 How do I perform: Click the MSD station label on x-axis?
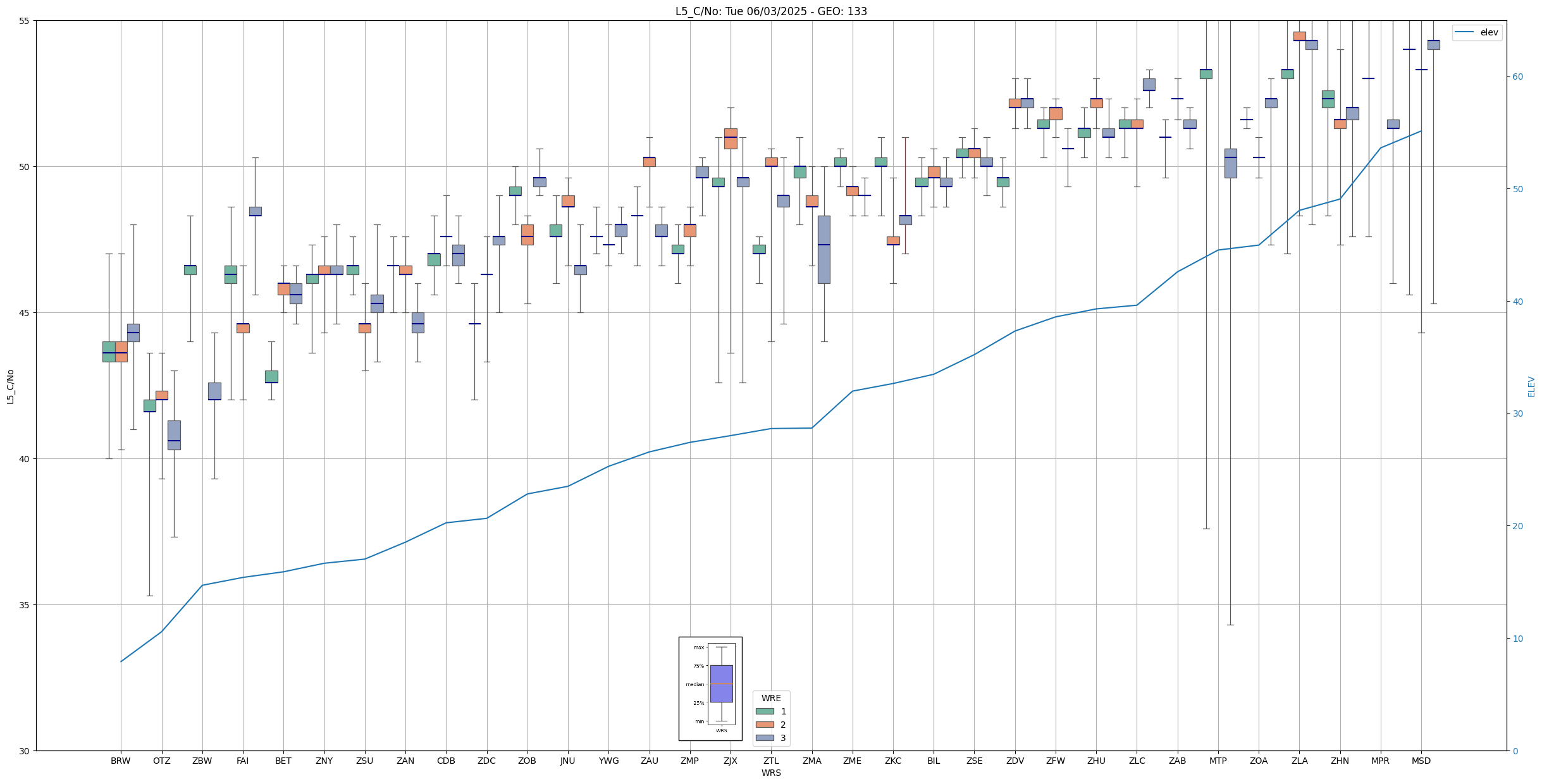(1421, 761)
